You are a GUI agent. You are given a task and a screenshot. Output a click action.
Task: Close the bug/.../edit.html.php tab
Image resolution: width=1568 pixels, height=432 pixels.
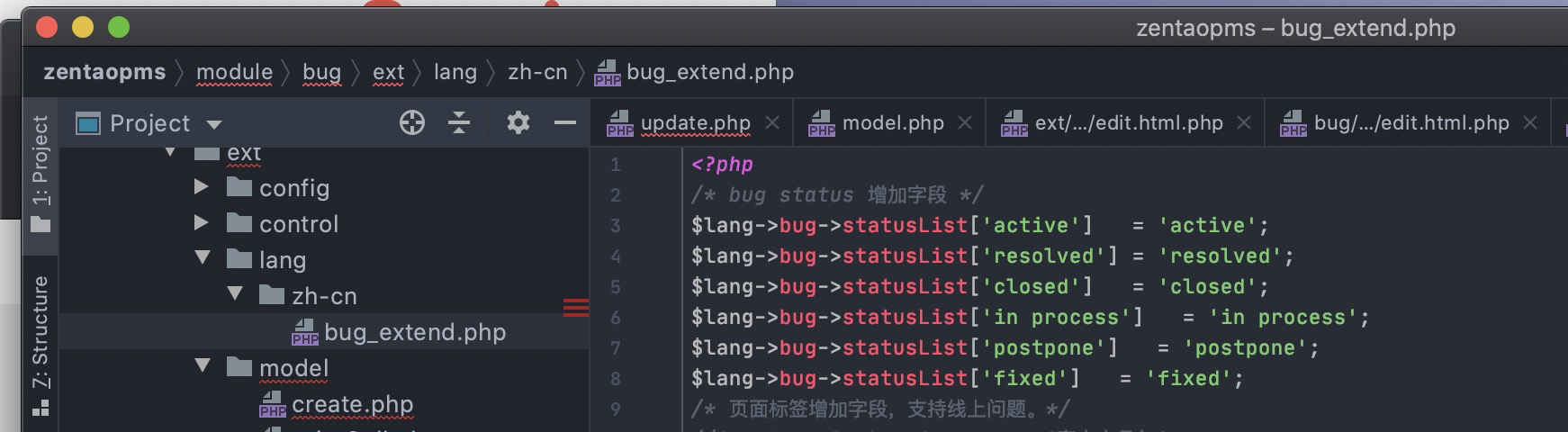[x=1530, y=122]
